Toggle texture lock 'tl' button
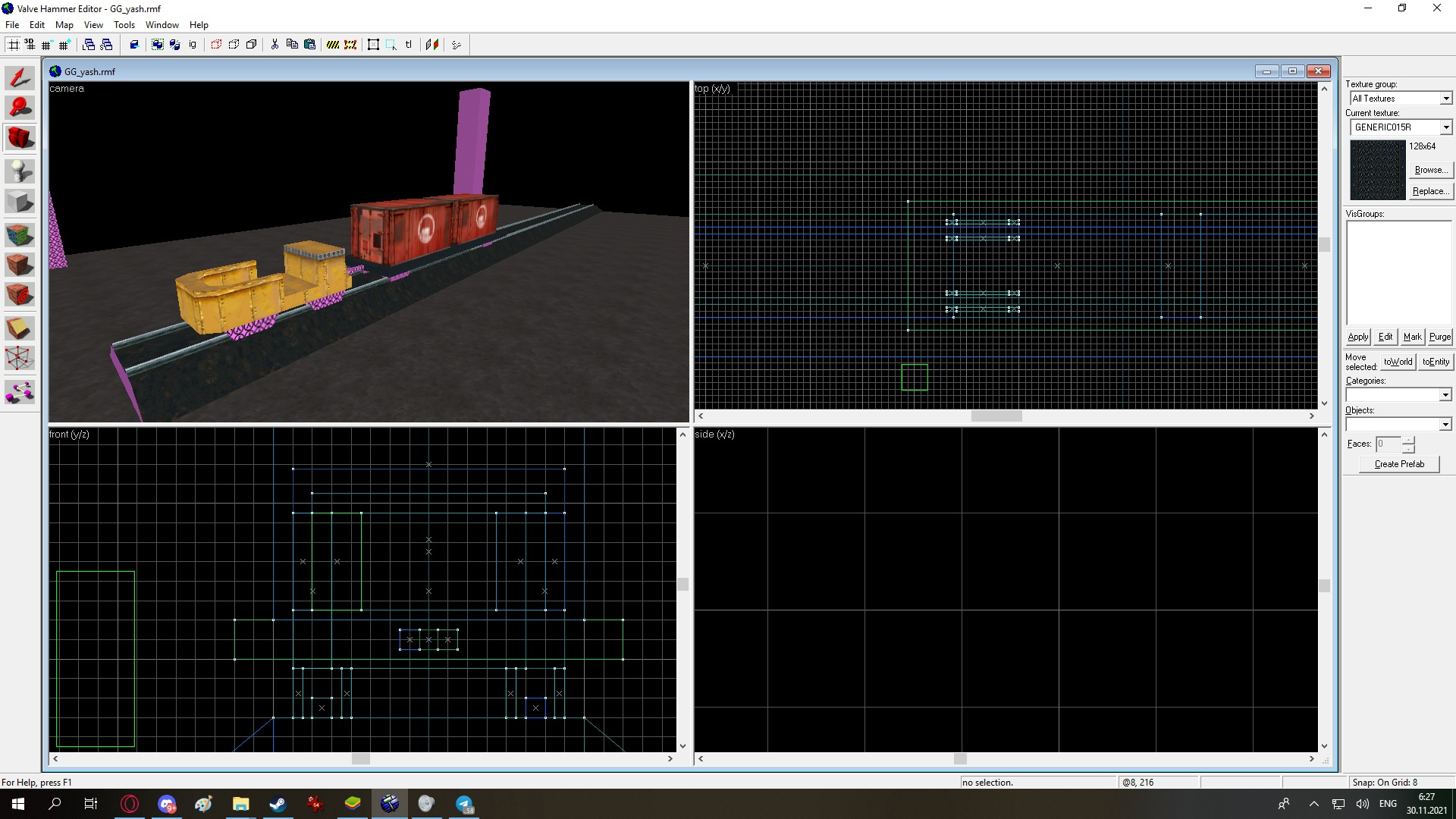Viewport: 1456px width, 819px height. pos(409,45)
